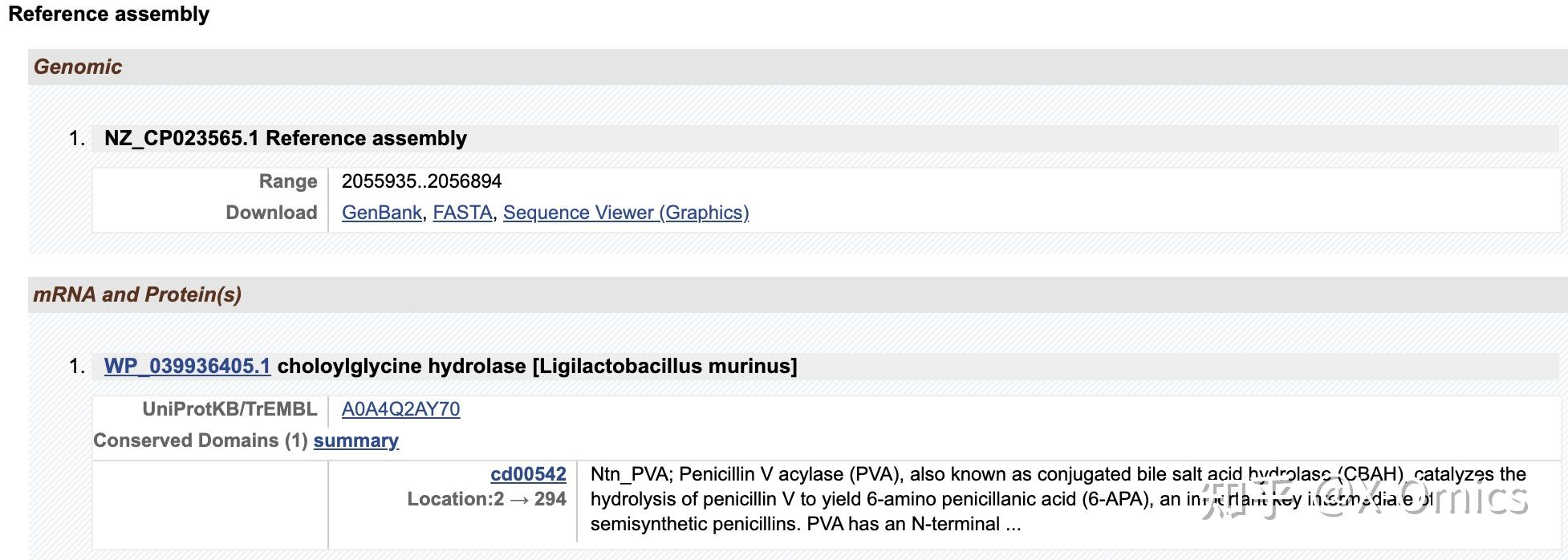Click the Location:2 → 294 text
The image size is (1568, 560).
(x=486, y=499)
